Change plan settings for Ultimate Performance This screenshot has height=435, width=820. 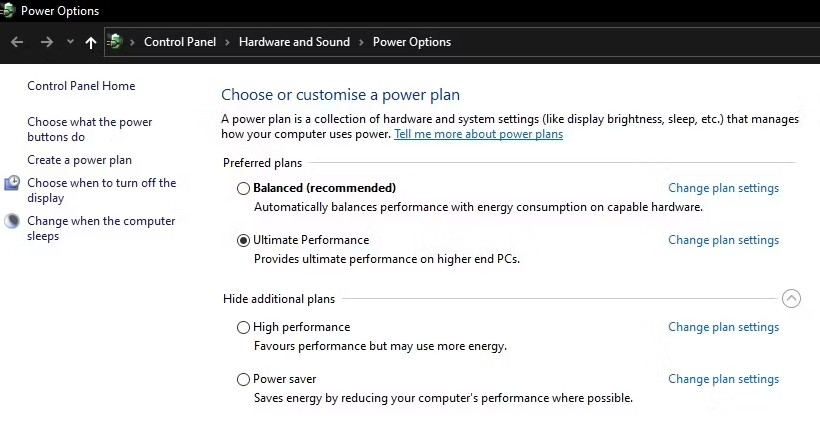pos(724,240)
